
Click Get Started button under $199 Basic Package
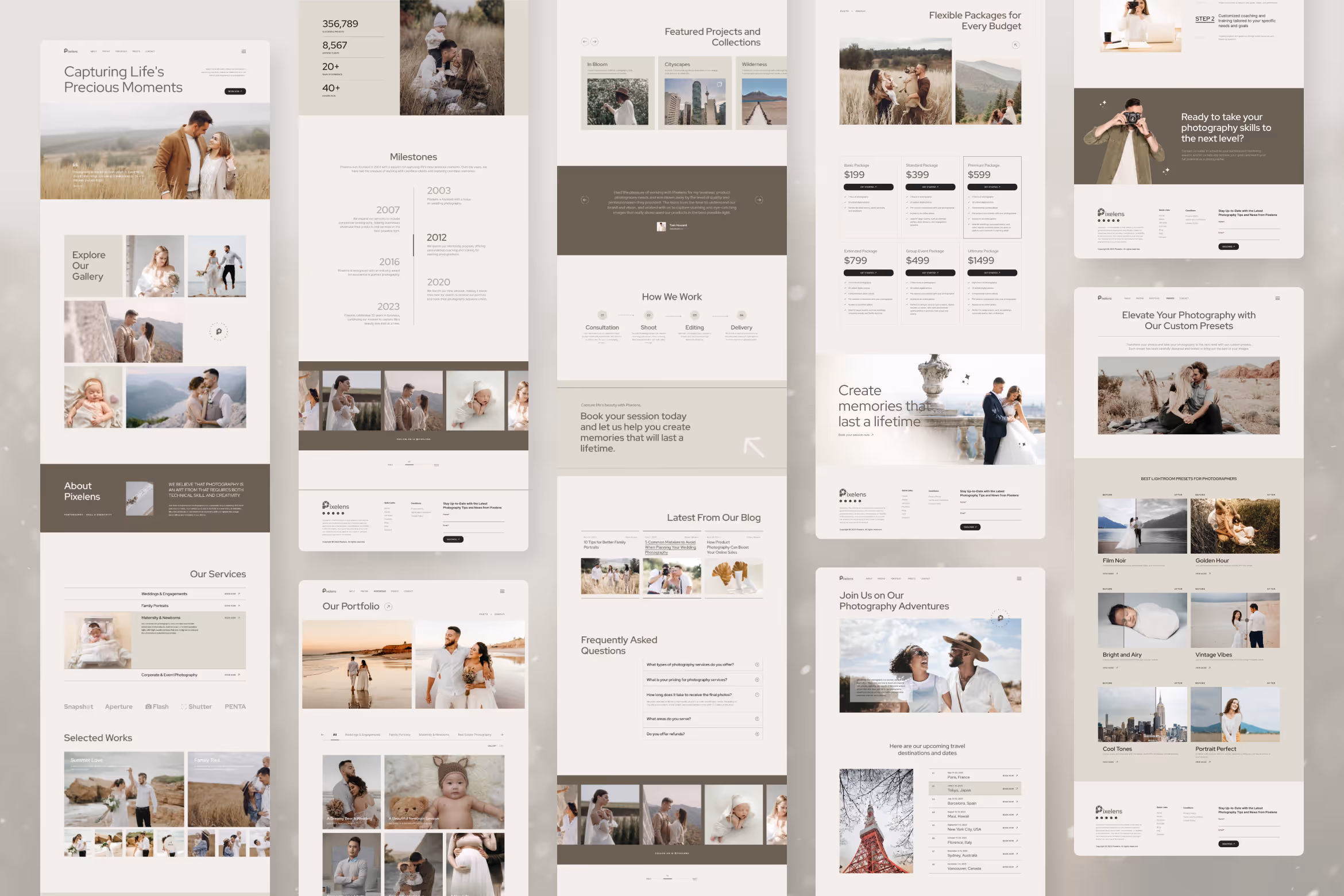coord(868,187)
